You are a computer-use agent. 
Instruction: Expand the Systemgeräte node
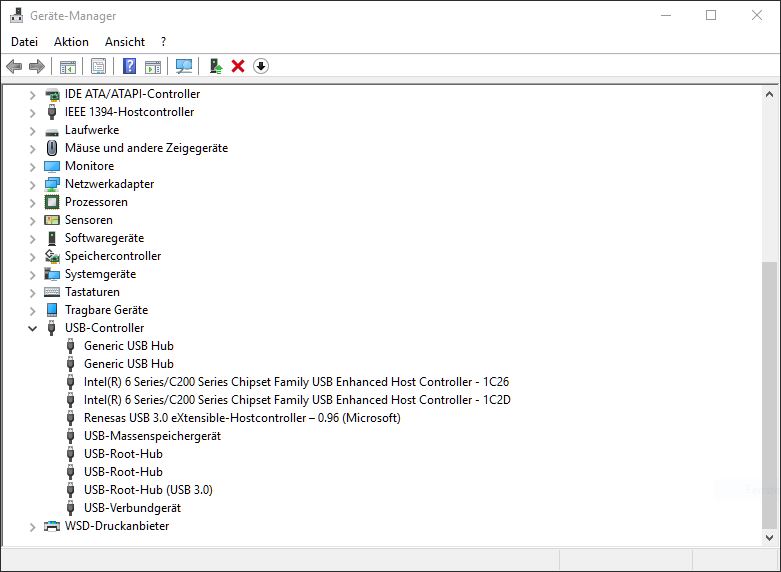tap(32, 275)
